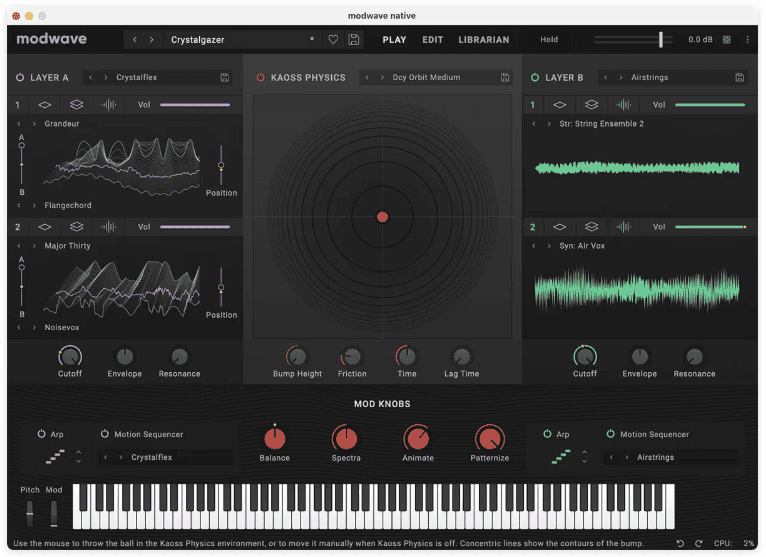Viewport: 766px width, 557px height.
Task: Open the Noisevox wavetable selector
Action: click(x=62, y=327)
